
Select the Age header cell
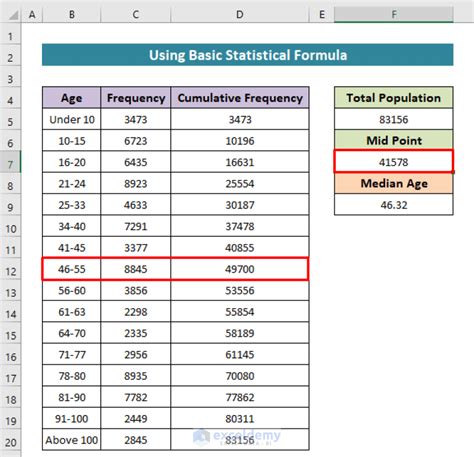[71, 98]
